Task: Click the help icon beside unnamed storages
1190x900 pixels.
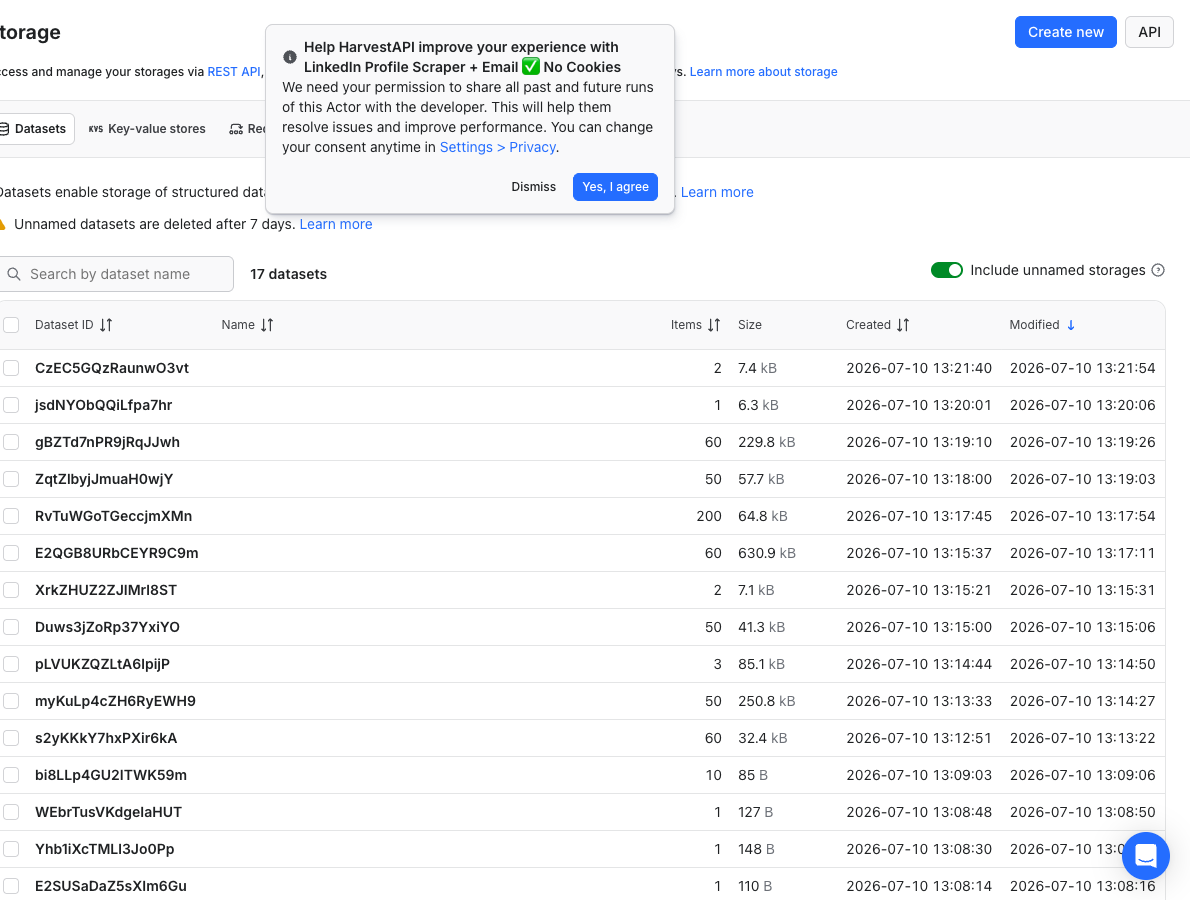Action: (x=1158, y=270)
